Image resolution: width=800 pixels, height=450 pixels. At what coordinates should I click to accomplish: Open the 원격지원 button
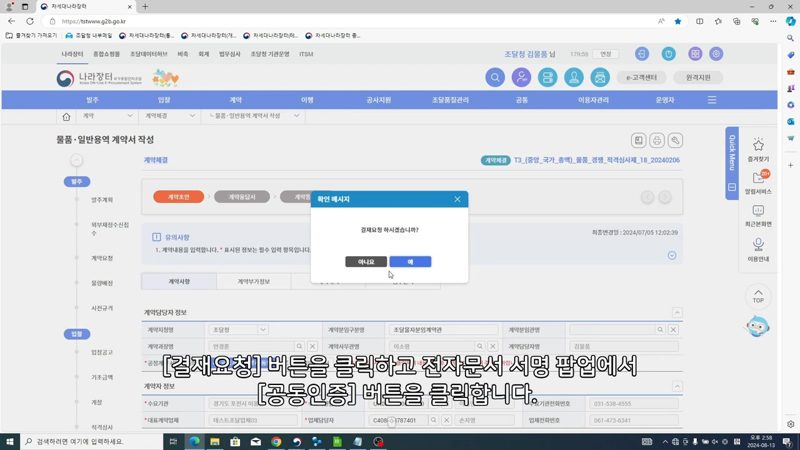(x=698, y=78)
